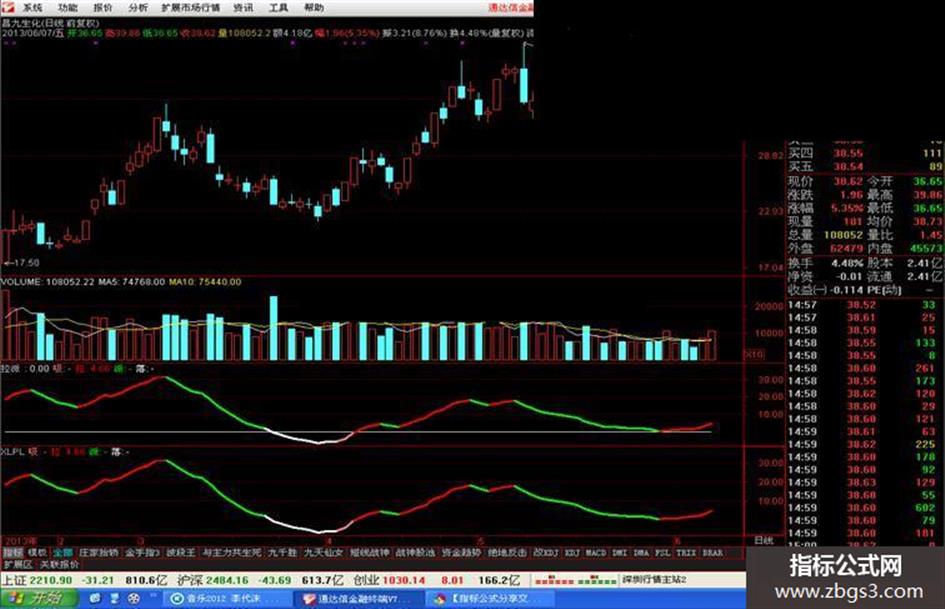Screen dimensions: 945x609
Task: Click 深圳行情主站2 server status
Action: (656, 580)
